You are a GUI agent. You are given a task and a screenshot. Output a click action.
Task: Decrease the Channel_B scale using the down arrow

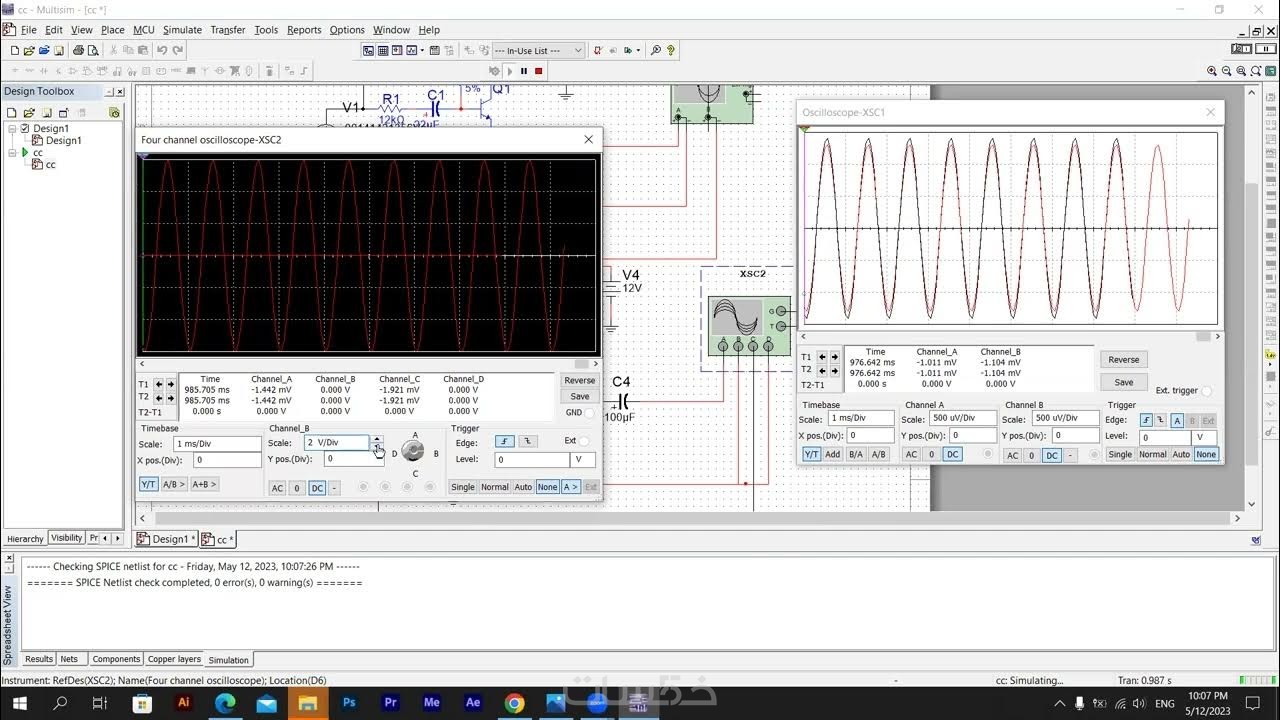[377, 448]
